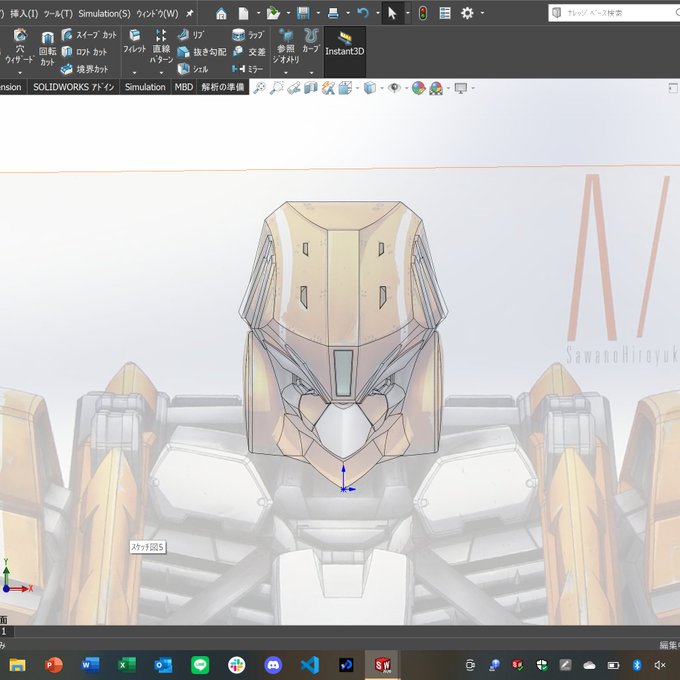The height and width of the screenshot is (680, 680).
Task: Expand the Curves dropdown arrow
Action: tap(311, 72)
